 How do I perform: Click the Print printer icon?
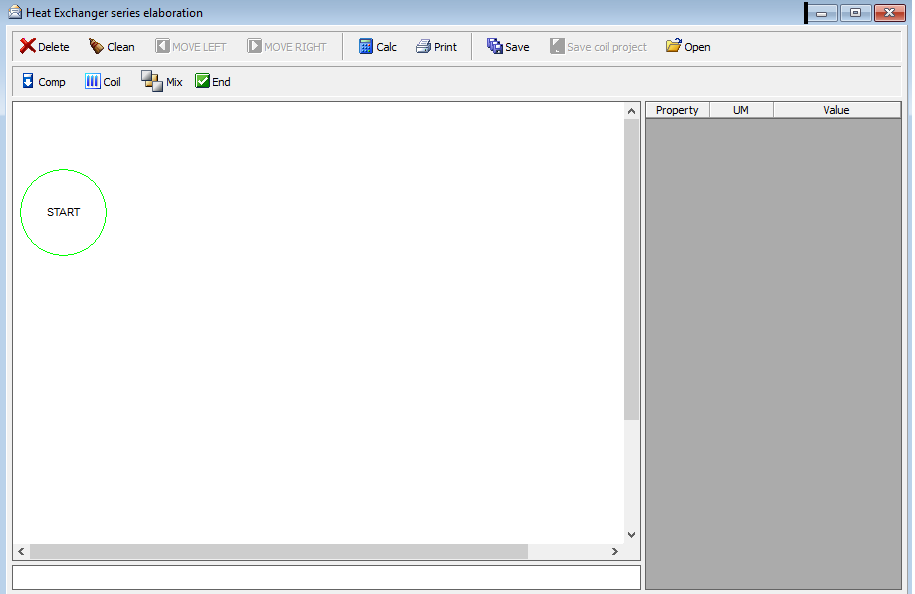(x=423, y=46)
